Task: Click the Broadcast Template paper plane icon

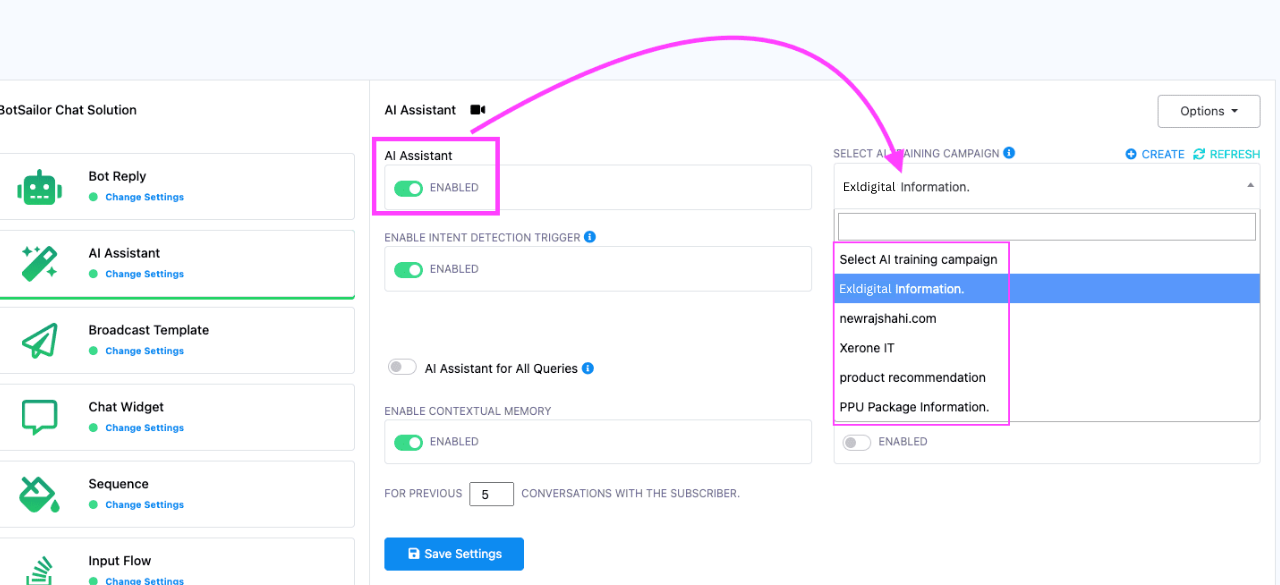Action: (40, 341)
